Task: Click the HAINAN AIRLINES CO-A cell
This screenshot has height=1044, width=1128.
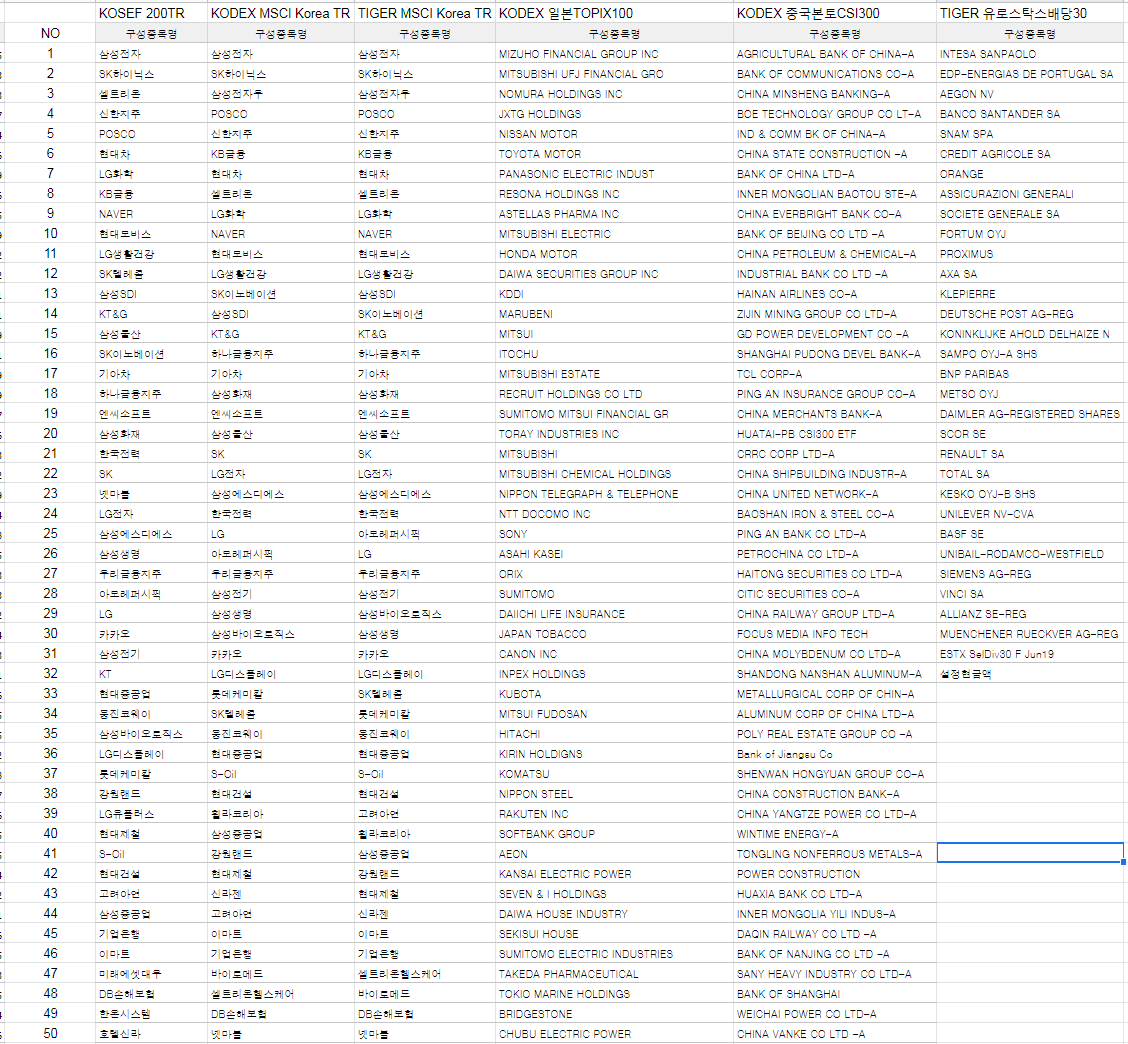Action: coord(834,294)
